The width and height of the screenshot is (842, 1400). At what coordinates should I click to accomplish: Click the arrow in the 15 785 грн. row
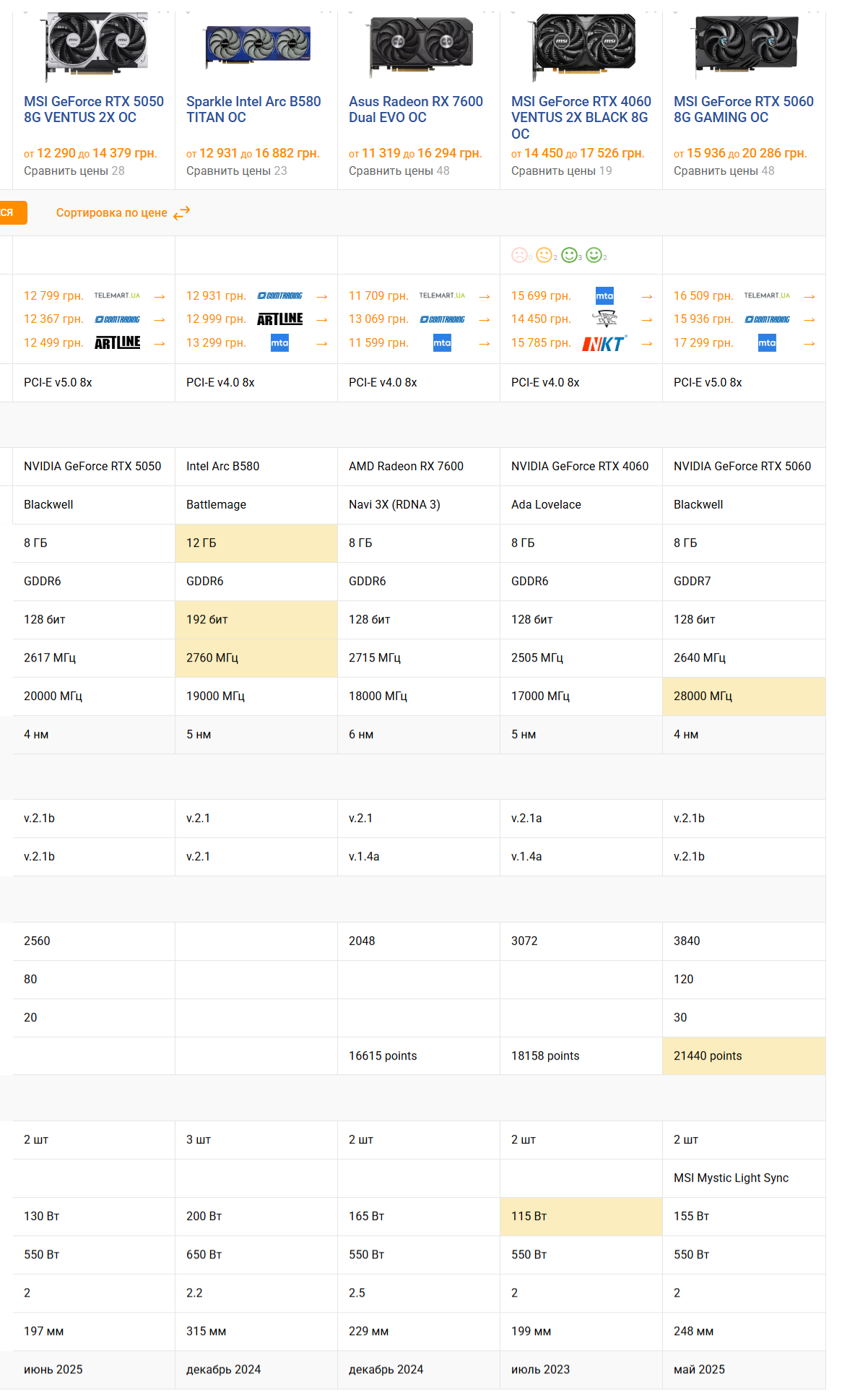pos(647,343)
